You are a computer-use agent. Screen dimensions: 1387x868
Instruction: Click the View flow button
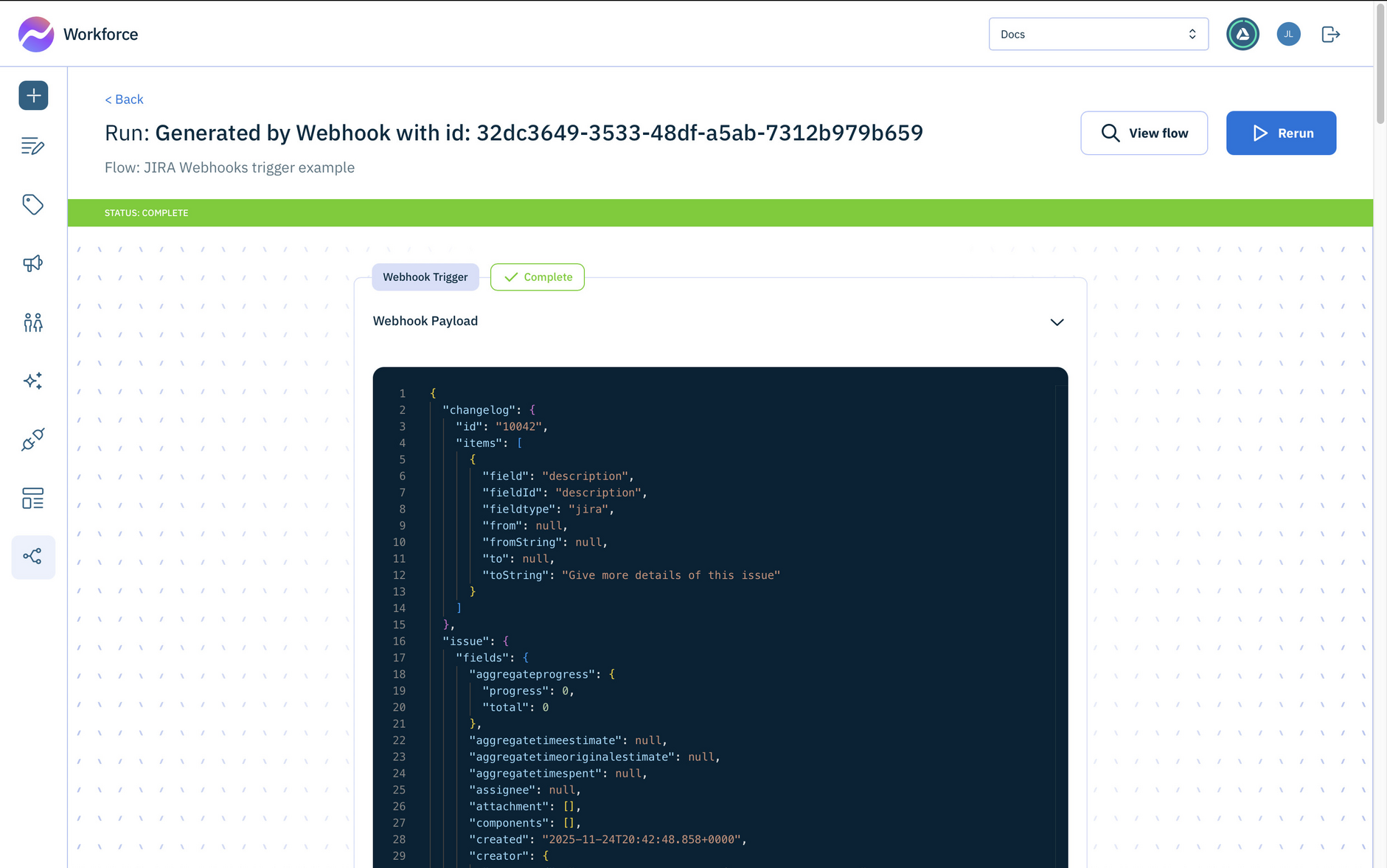click(1144, 133)
